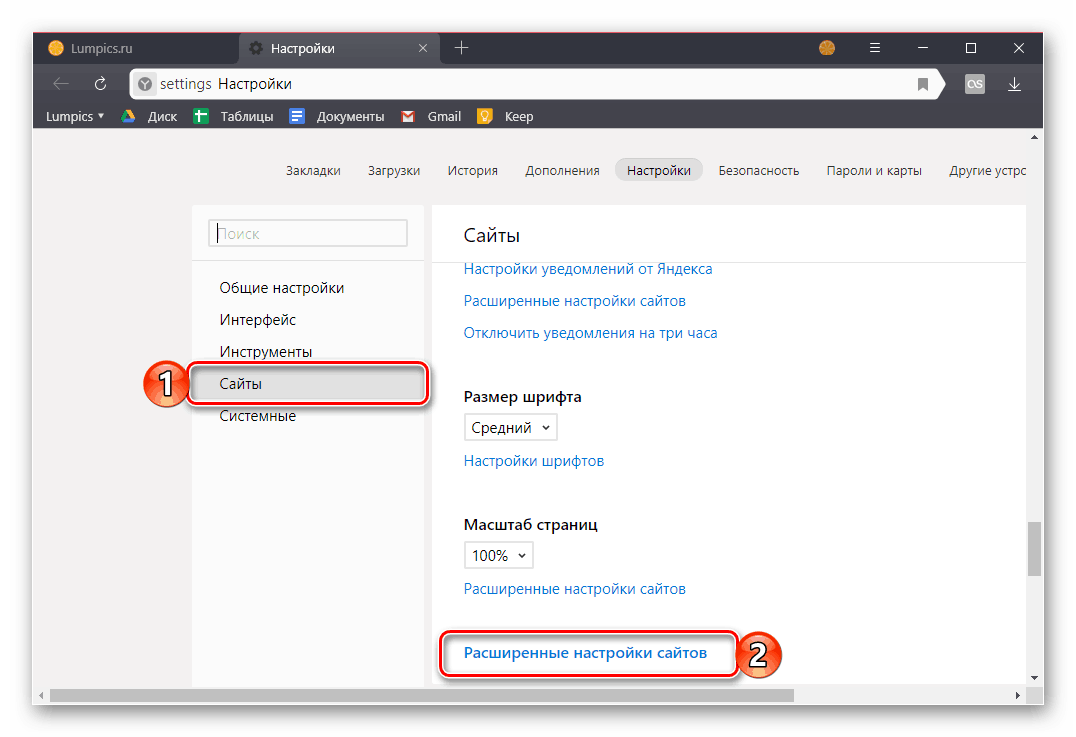Open the 100% page zoom dropdown
1076x737 pixels.
pyautogui.click(x=498, y=555)
